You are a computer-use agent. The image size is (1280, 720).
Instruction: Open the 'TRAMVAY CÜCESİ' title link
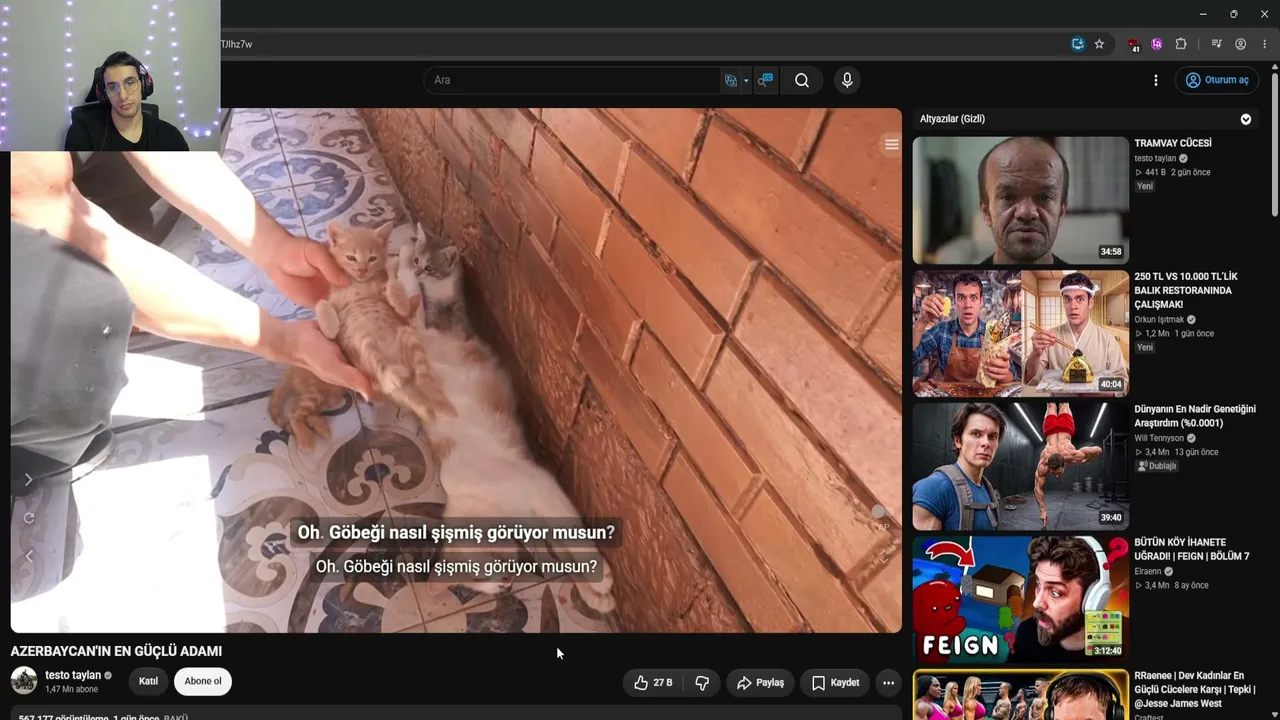tap(1173, 144)
